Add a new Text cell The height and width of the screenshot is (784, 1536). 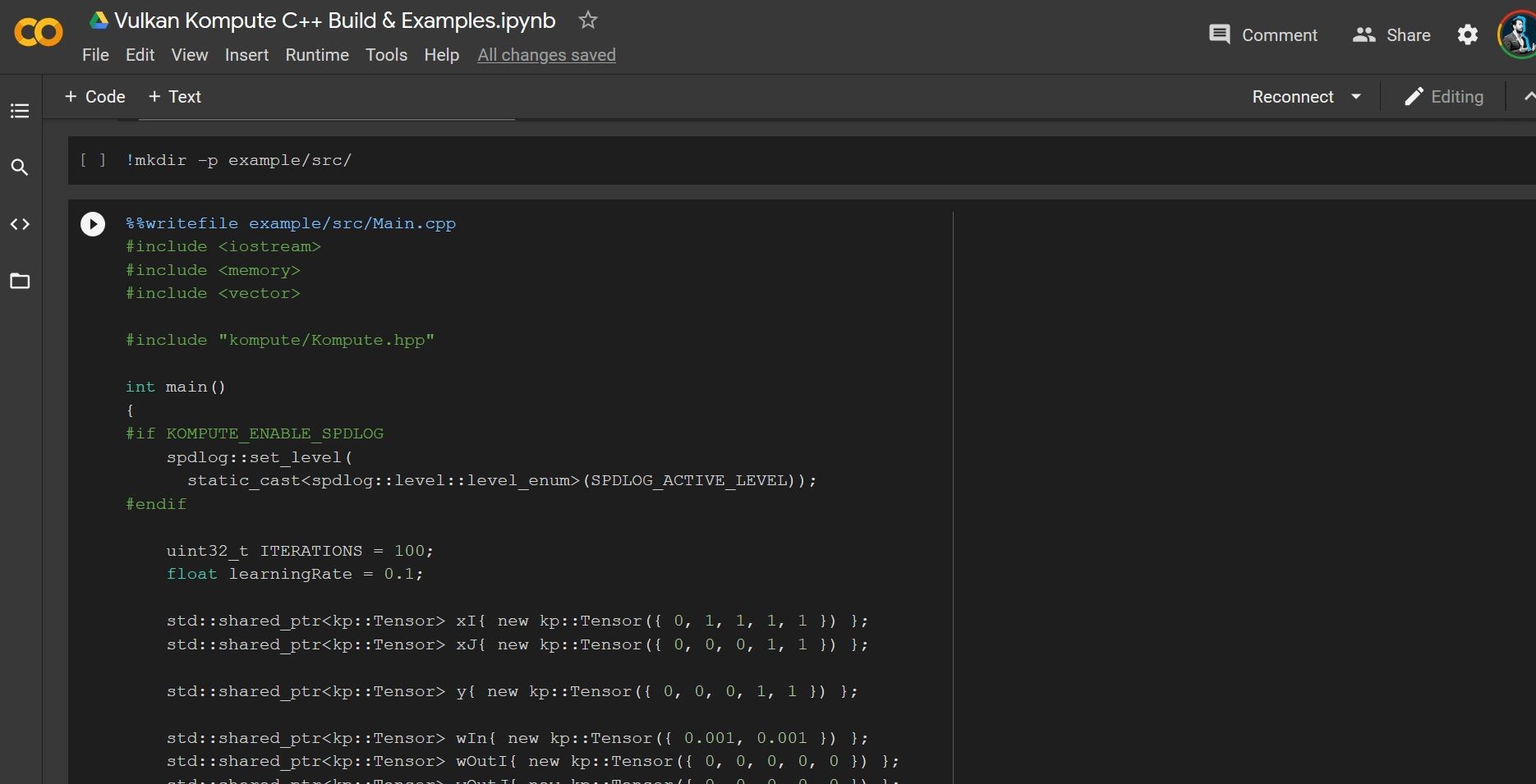point(174,97)
